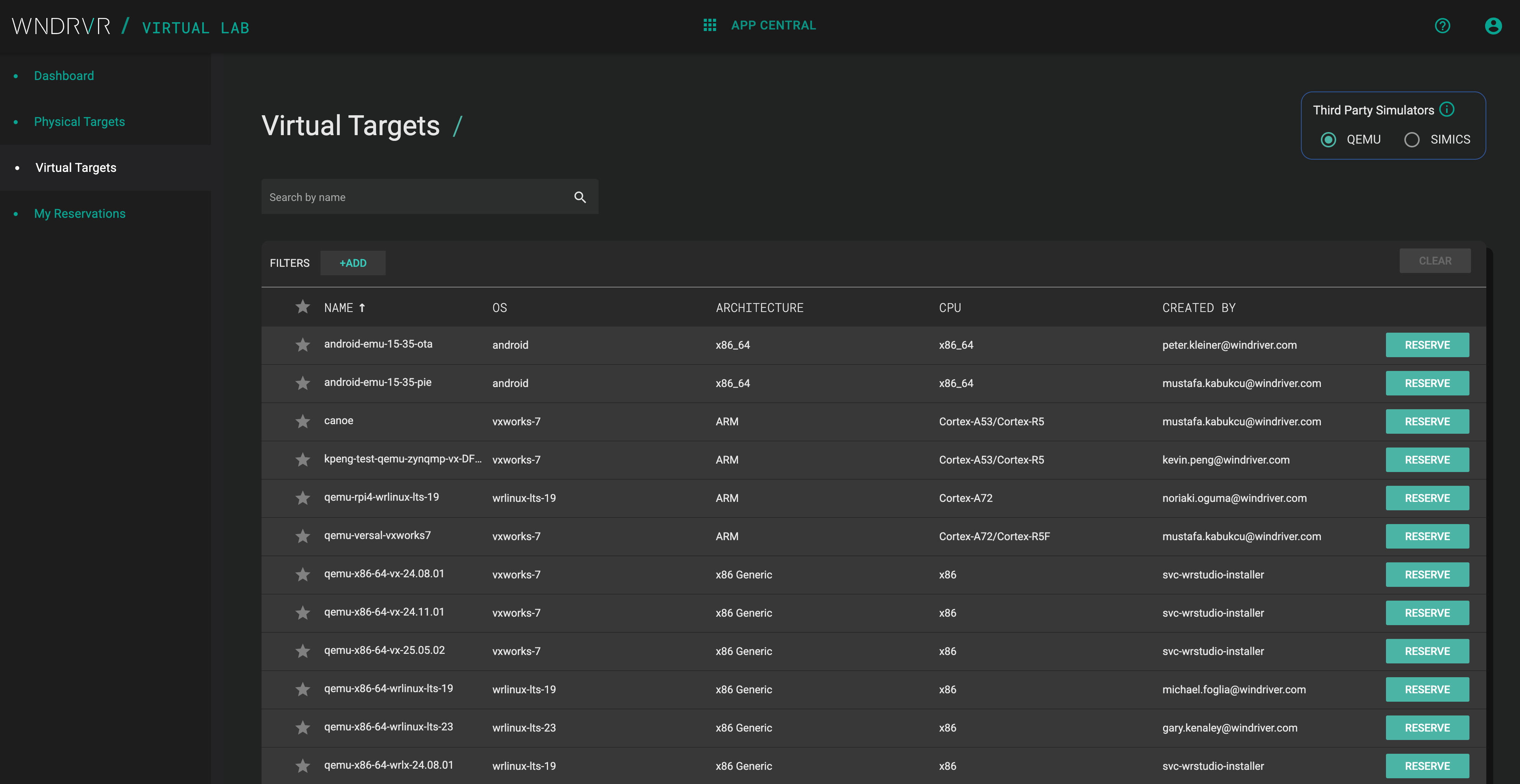This screenshot has height=784, width=1520.
Task: Select the QEMU simulator radio button
Action: [x=1328, y=139]
